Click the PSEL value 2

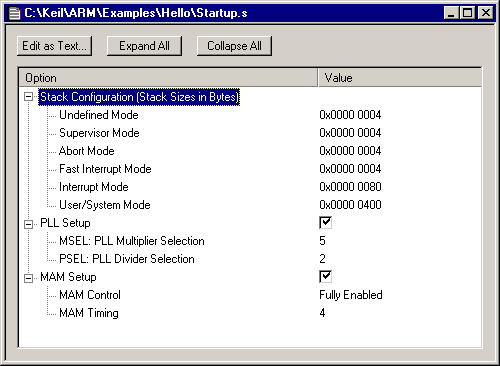[322, 259]
